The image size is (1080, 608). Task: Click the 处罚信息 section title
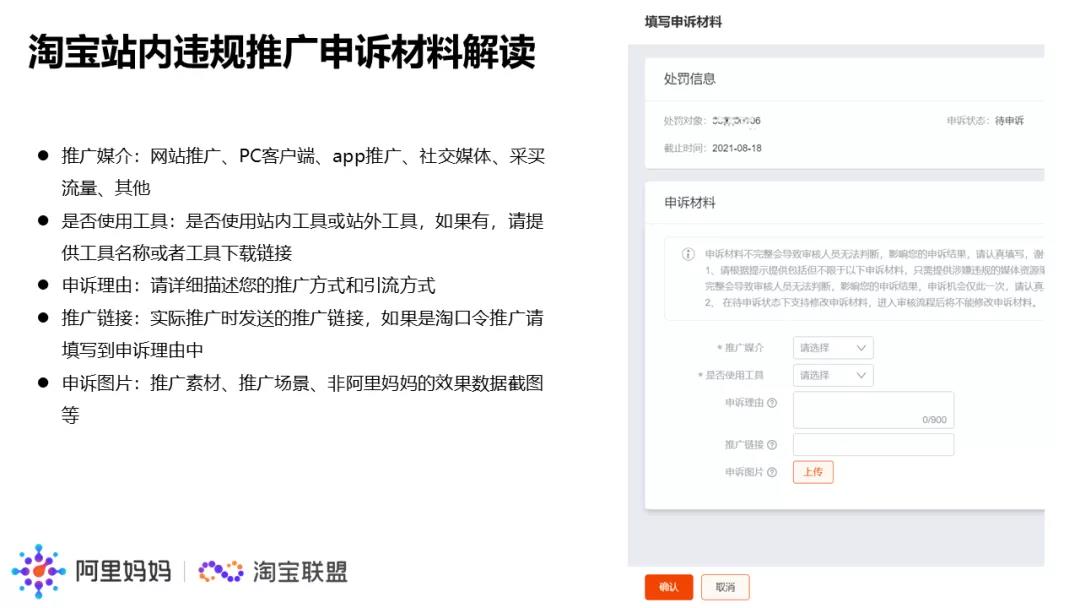point(689,79)
